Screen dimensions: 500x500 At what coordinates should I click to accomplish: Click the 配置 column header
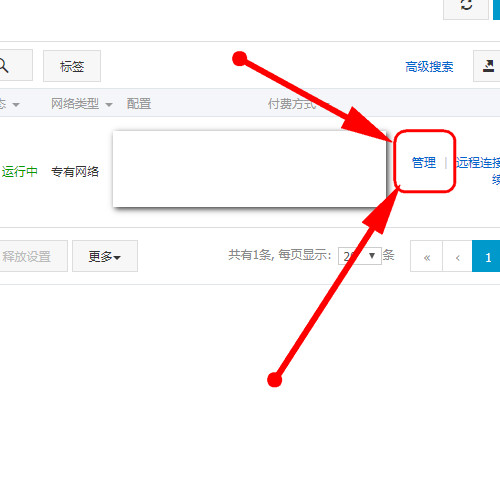(139, 104)
